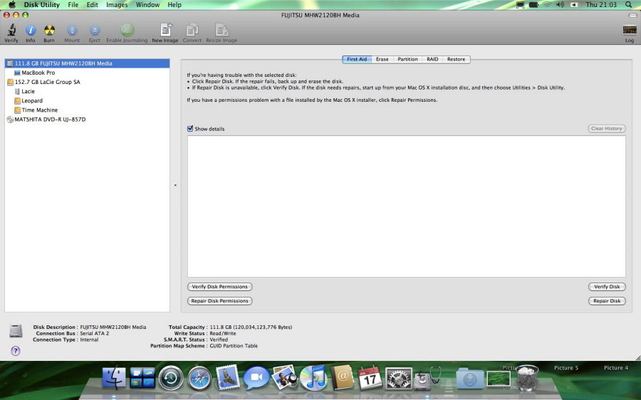The image size is (641, 400).
Task: Switch to the RAID tab
Action: (432, 59)
